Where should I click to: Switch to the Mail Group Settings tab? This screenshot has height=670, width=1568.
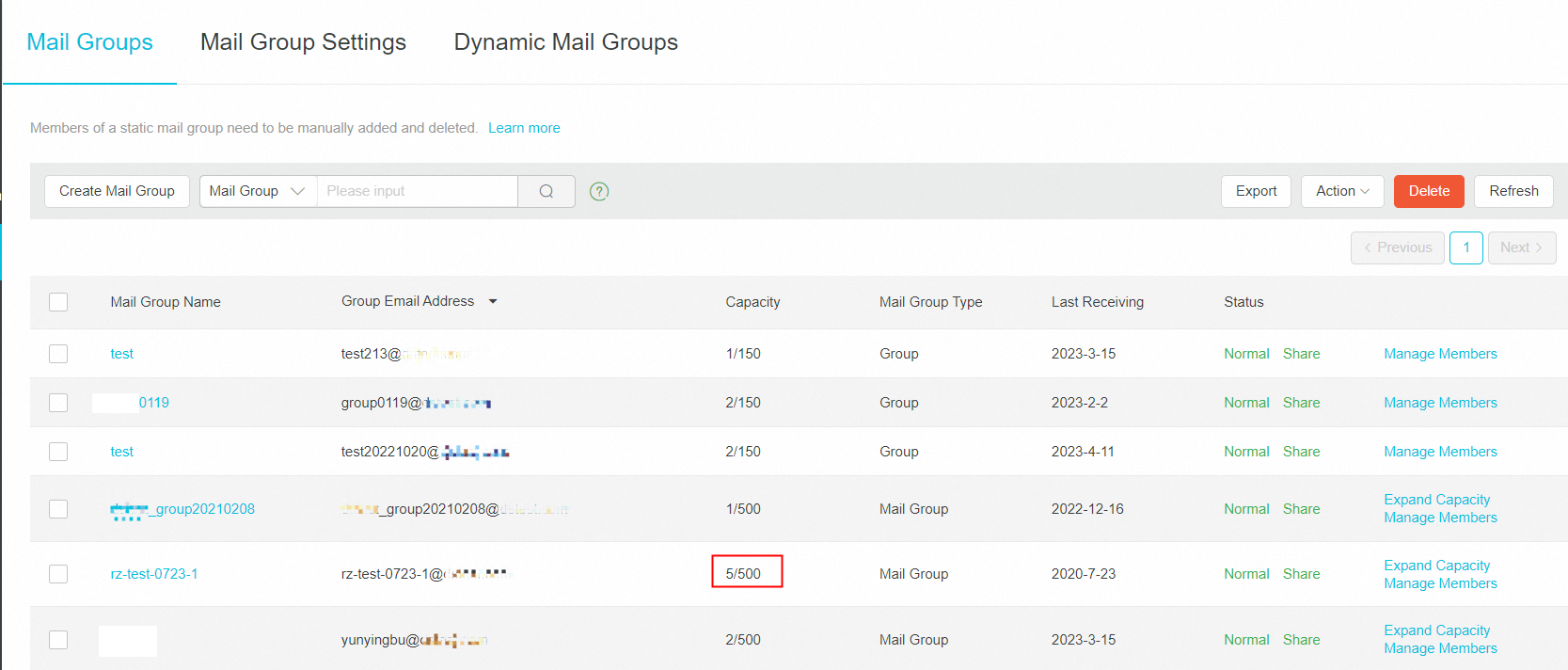pos(303,42)
